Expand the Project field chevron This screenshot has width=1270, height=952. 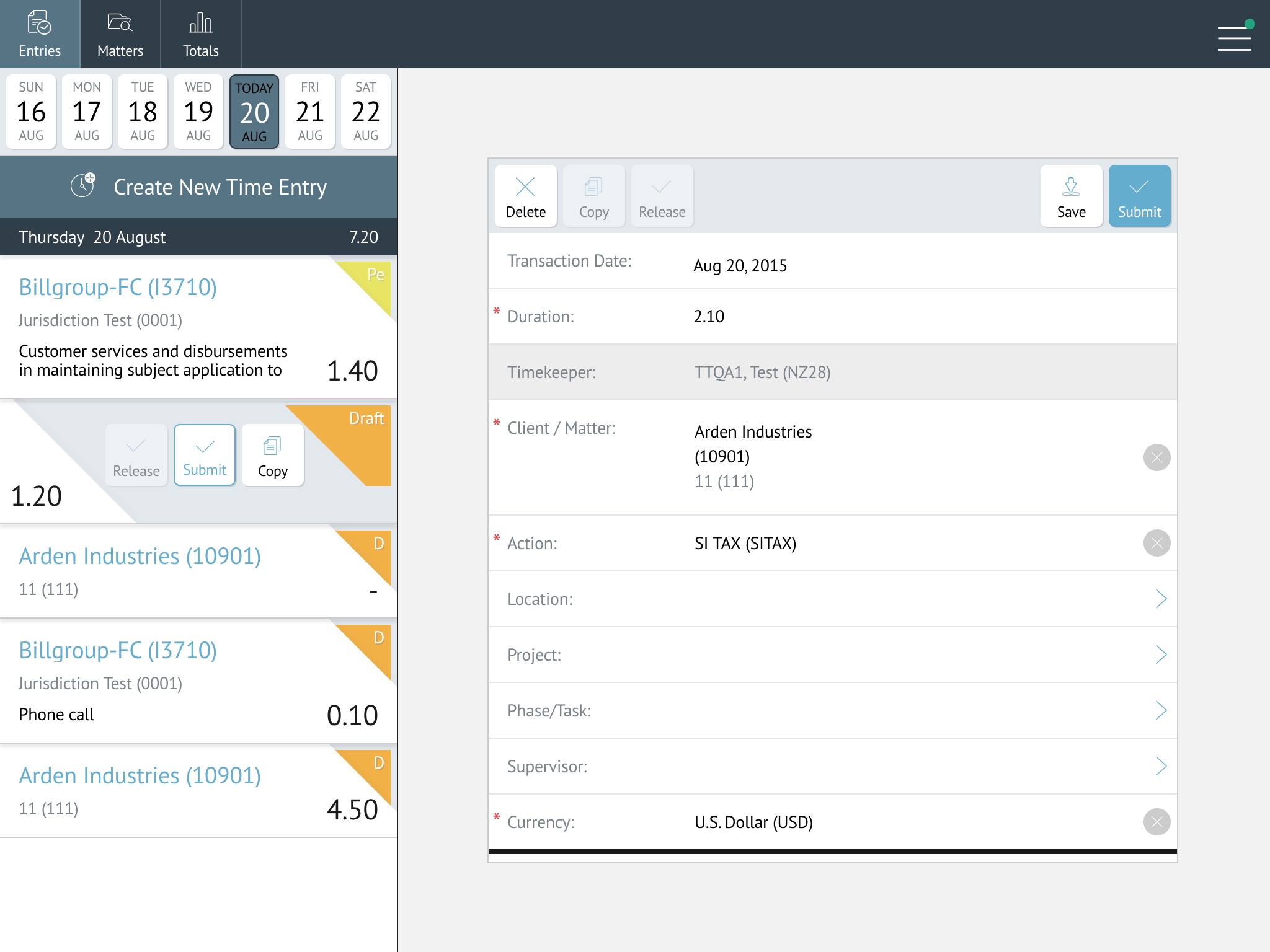click(1161, 654)
